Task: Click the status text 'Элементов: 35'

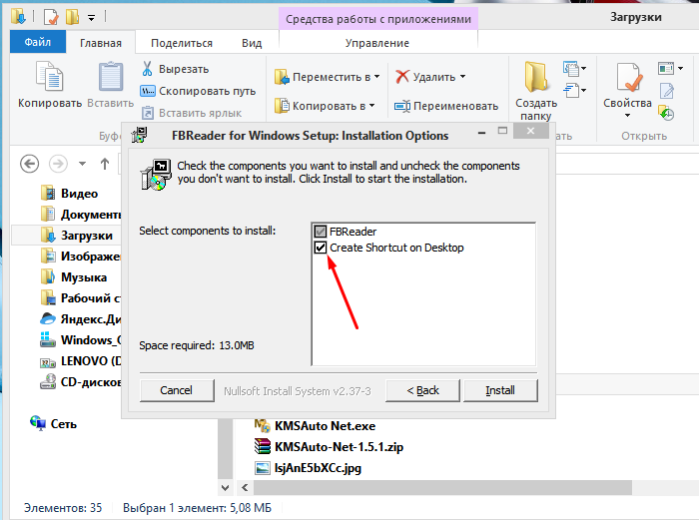Action: pyautogui.click(x=63, y=508)
